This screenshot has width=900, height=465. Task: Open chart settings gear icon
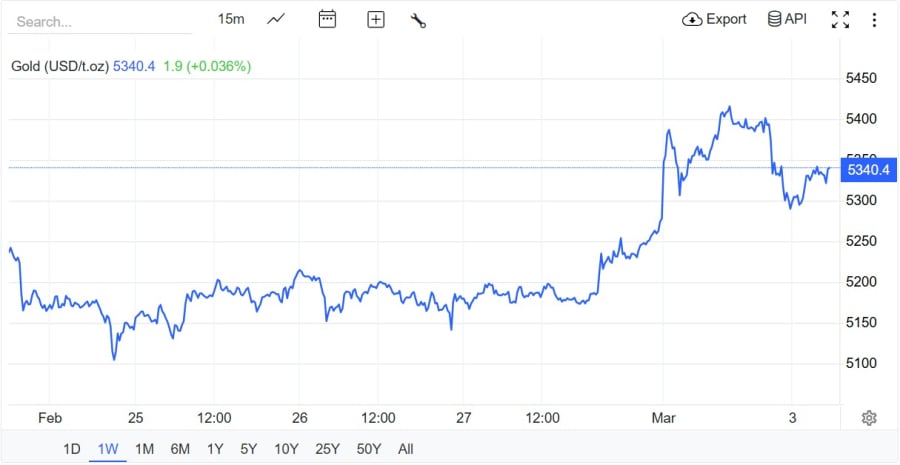click(x=869, y=418)
